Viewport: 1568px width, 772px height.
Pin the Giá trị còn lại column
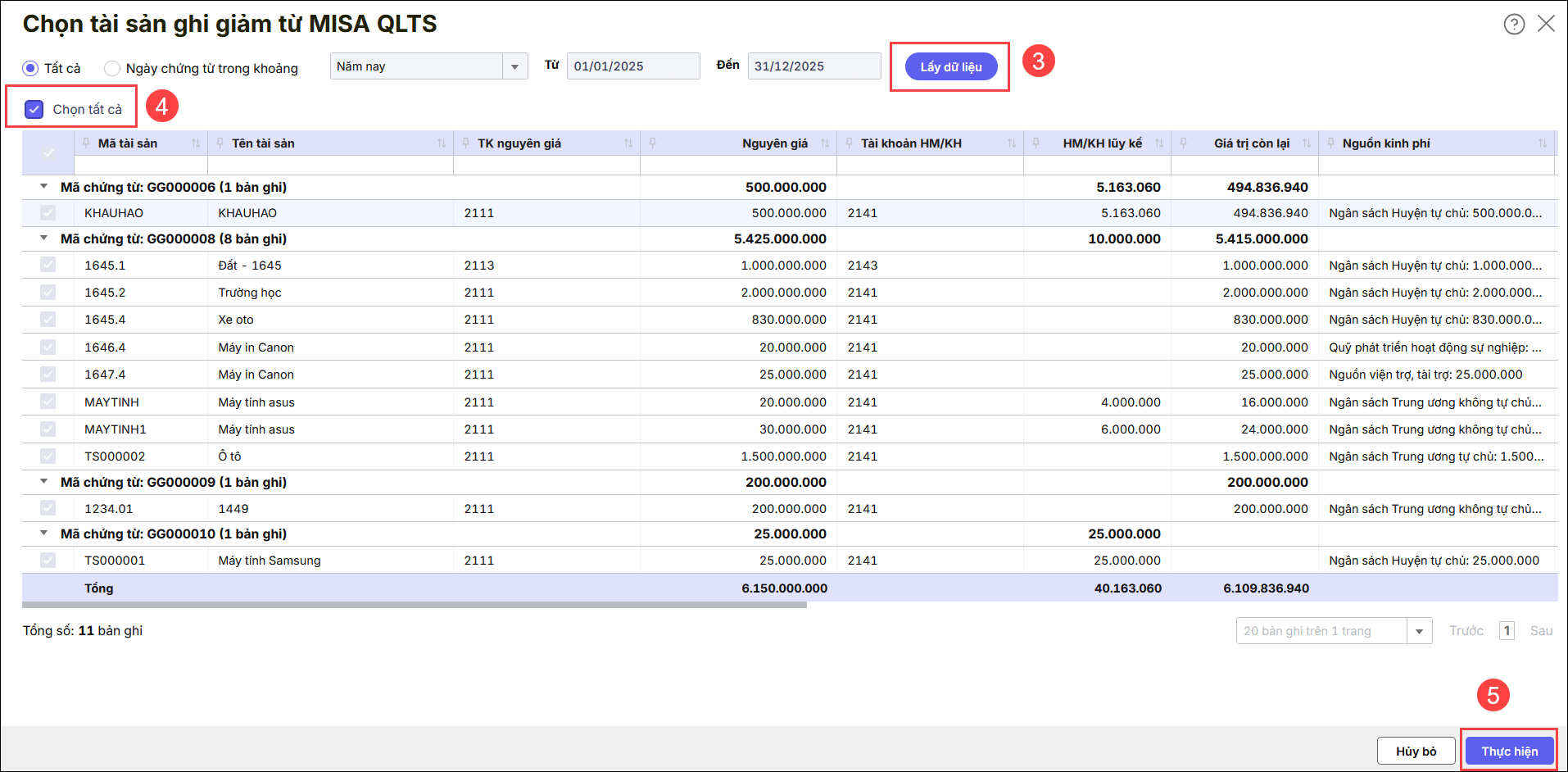tap(1183, 143)
